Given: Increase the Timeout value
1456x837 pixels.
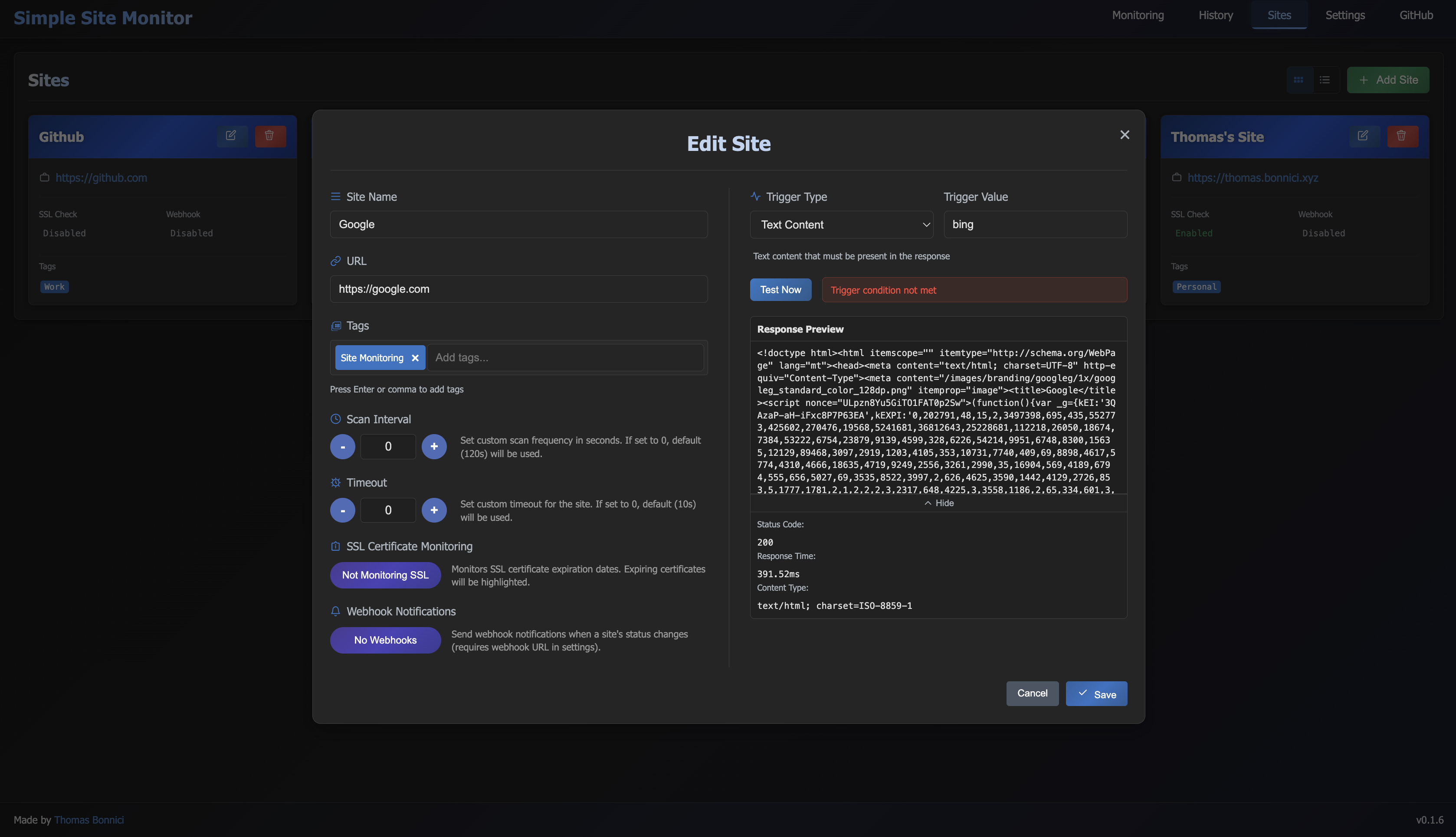Looking at the screenshot, I should coord(434,510).
